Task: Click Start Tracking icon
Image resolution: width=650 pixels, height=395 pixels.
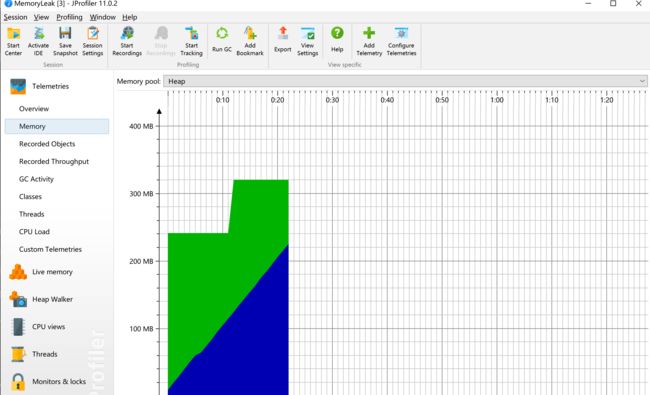Action: [191, 41]
